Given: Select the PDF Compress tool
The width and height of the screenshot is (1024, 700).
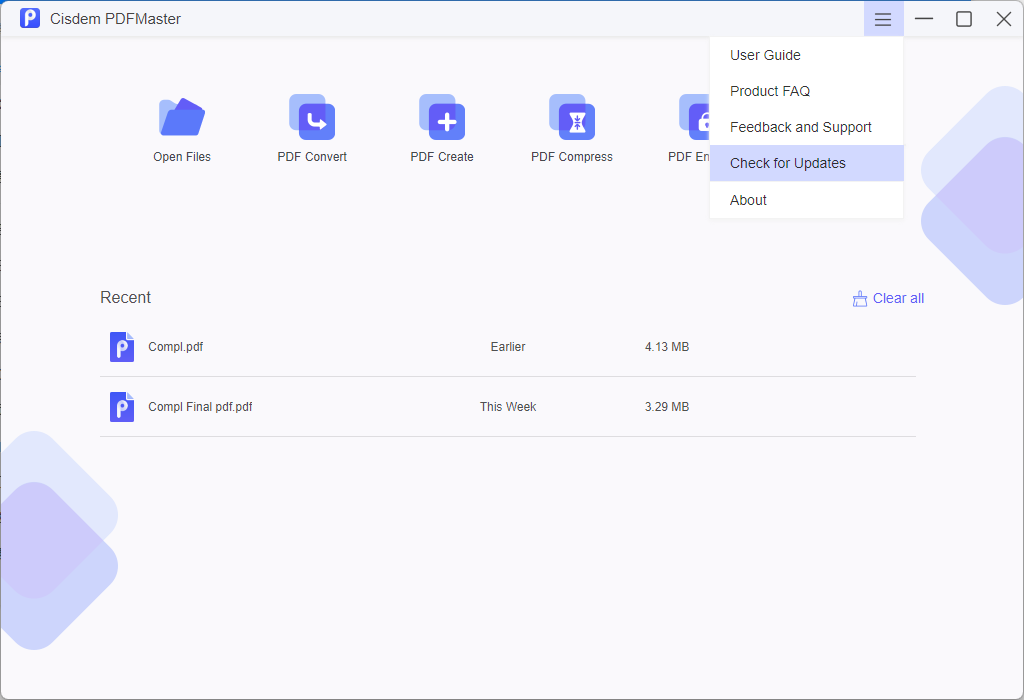Looking at the screenshot, I should tap(572, 118).
